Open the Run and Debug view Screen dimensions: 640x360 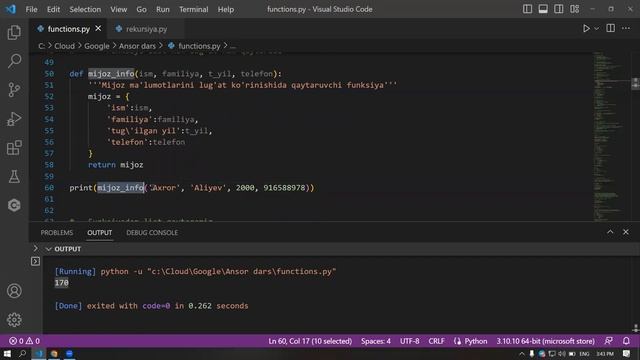tap(14, 119)
